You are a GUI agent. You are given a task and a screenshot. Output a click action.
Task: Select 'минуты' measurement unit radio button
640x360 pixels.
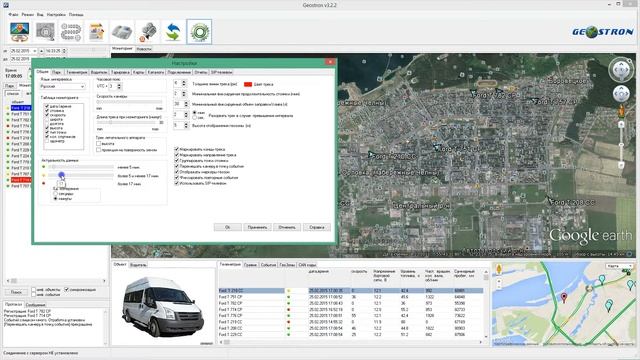pos(56,199)
